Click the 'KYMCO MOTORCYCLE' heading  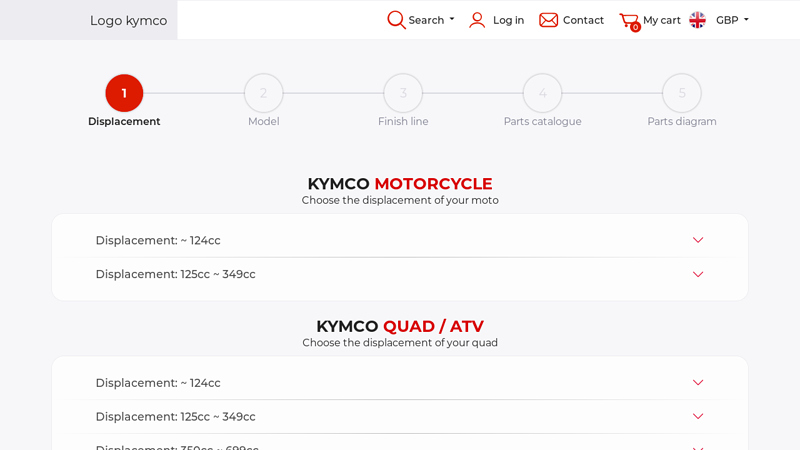(x=400, y=184)
